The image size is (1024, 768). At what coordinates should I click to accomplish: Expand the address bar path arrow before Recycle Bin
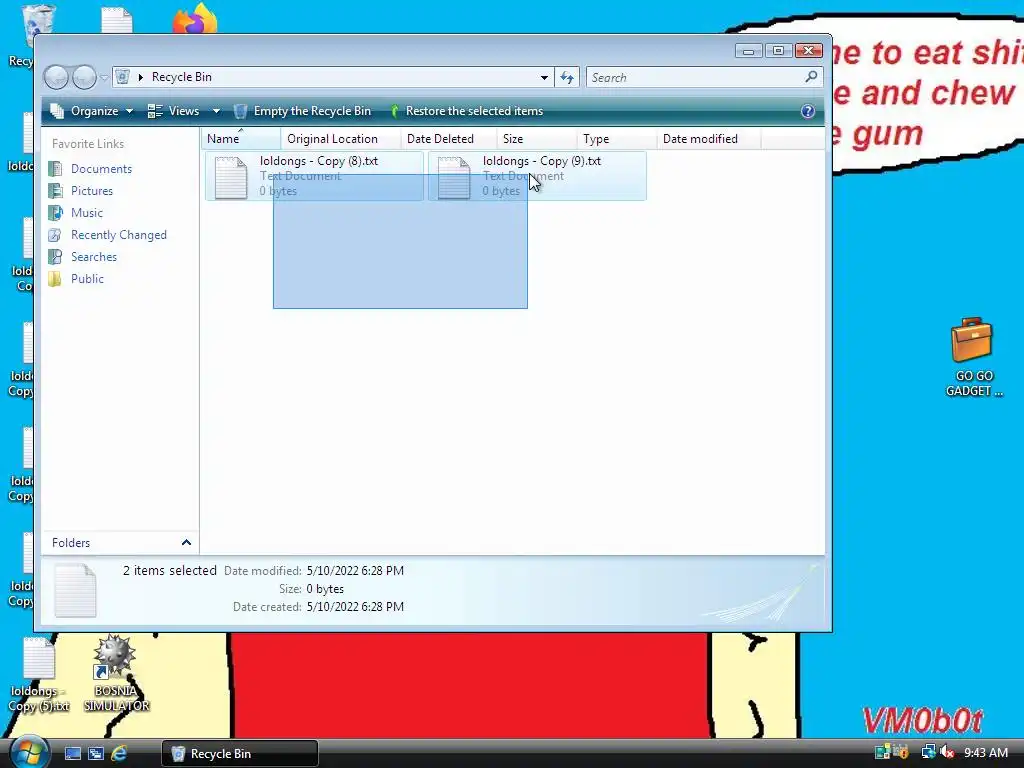[140, 77]
